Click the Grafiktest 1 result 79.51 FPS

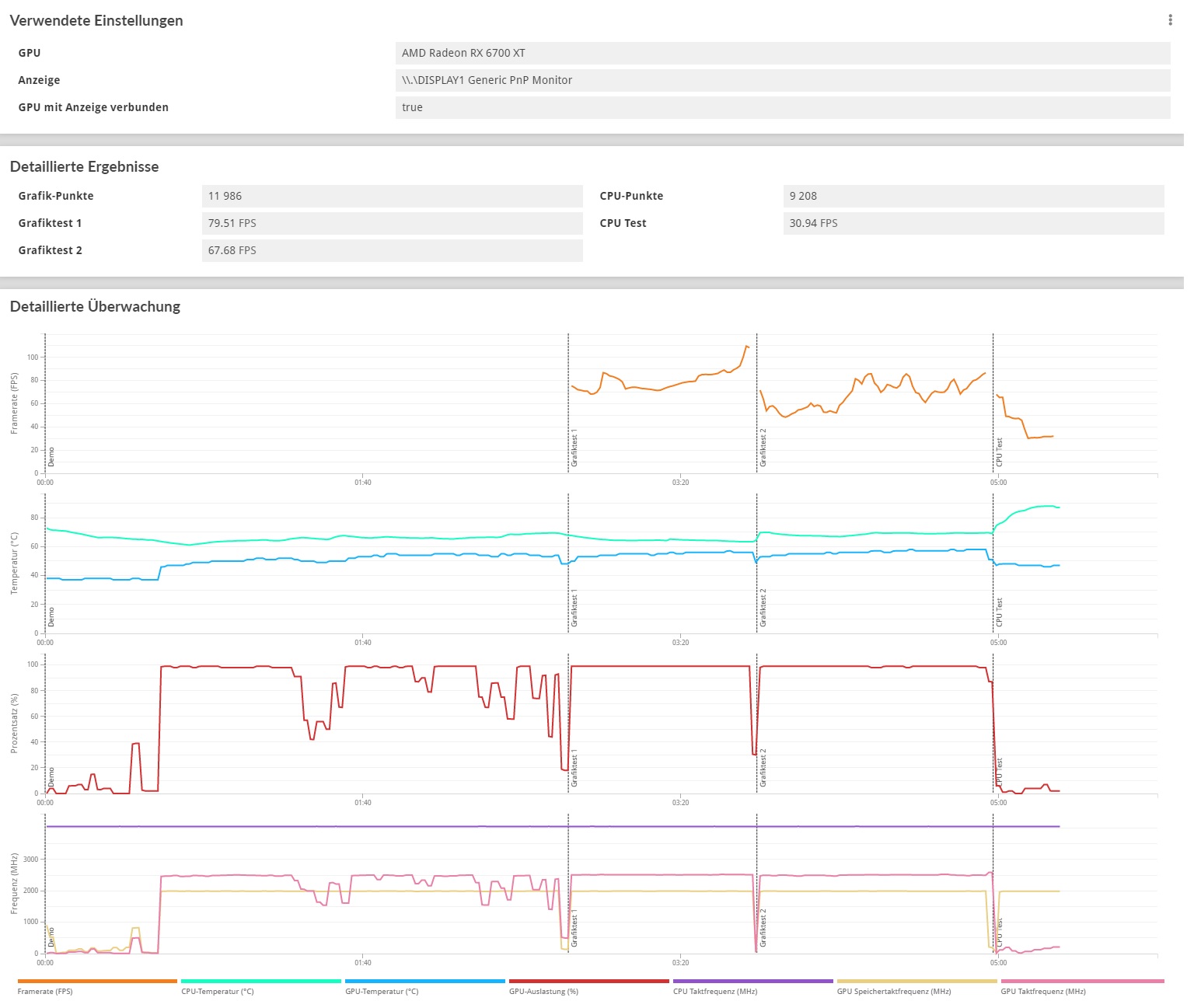click(x=393, y=223)
